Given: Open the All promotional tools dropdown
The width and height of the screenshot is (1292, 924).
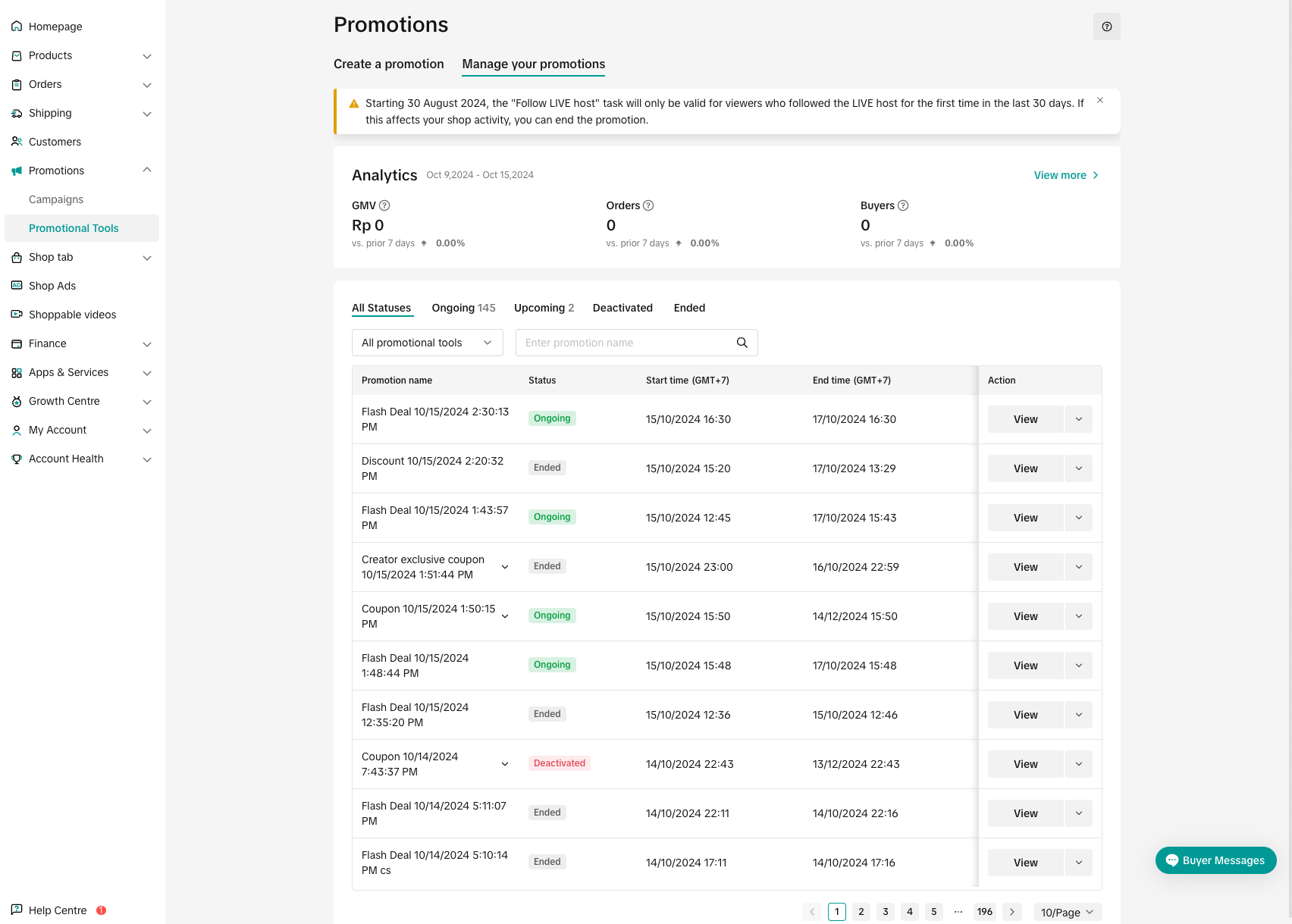Looking at the screenshot, I should point(427,343).
